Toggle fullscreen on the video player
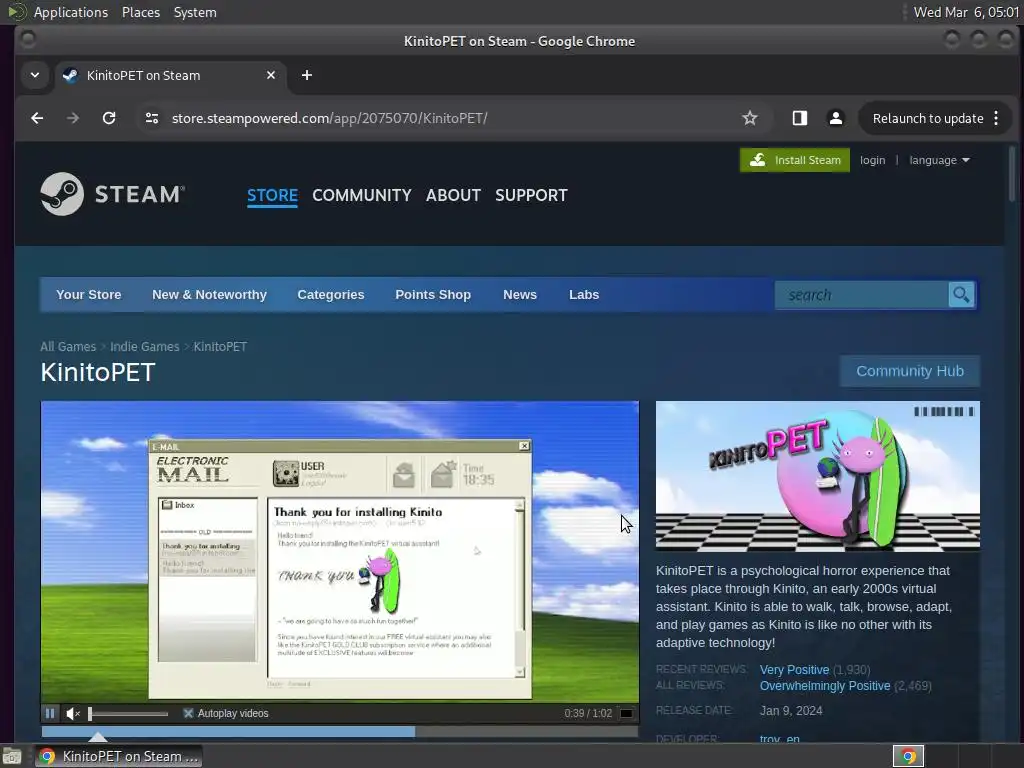Image resolution: width=1024 pixels, height=768 pixels. point(626,713)
